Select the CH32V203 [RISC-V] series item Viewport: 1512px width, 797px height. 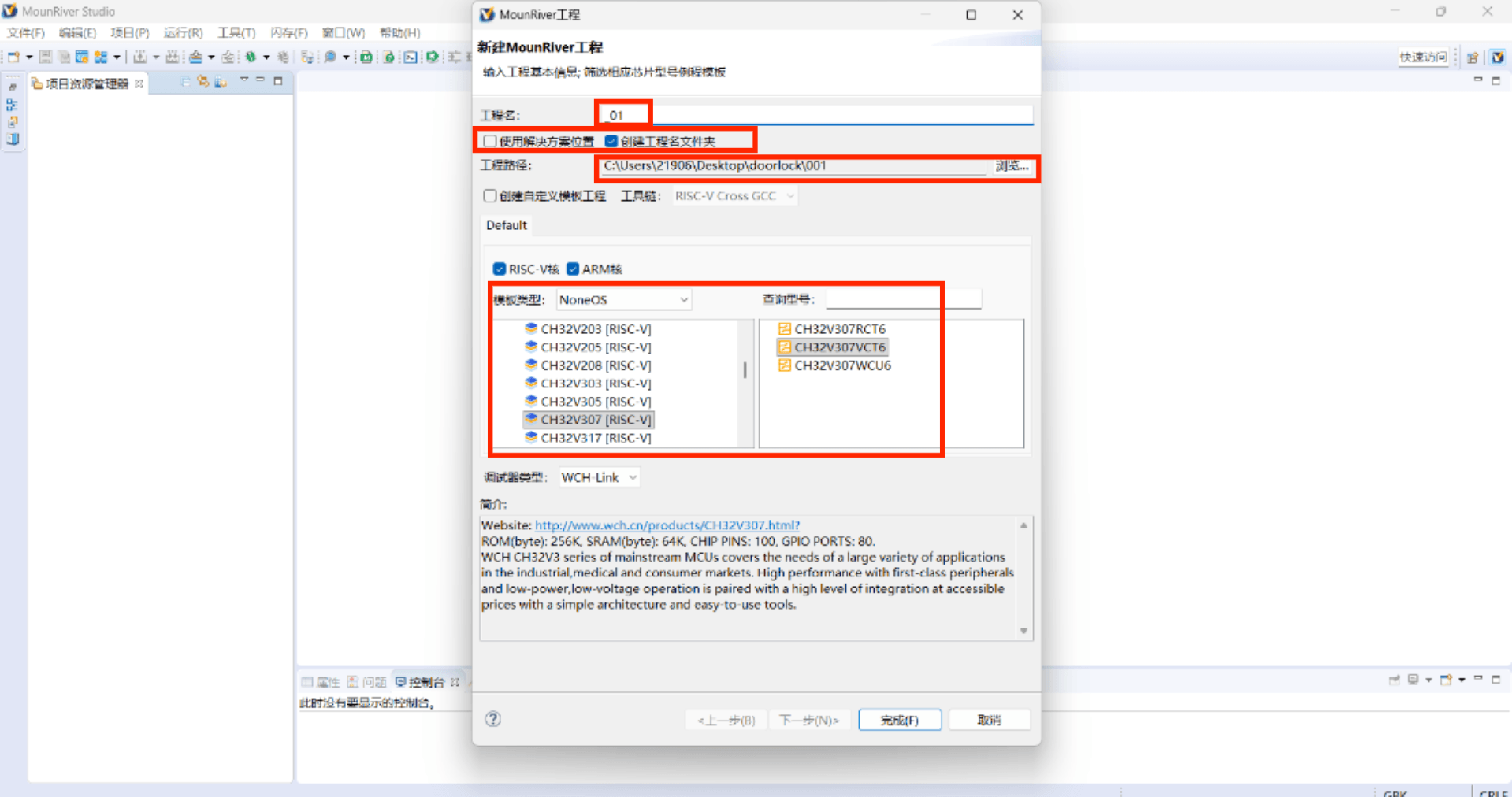pyautogui.click(x=595, y=329)
